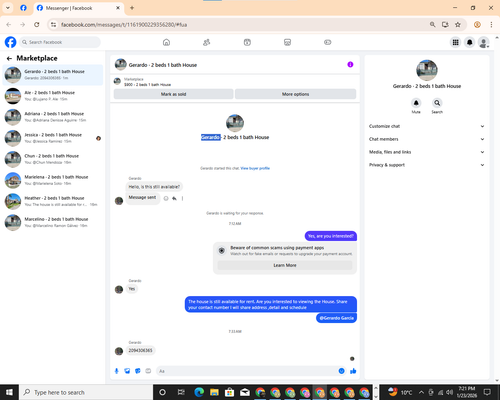This screenshot has width=500, height=400.
Task: Click the Mark as sold button
Action: pyautogui.click(x=173, y=94)
